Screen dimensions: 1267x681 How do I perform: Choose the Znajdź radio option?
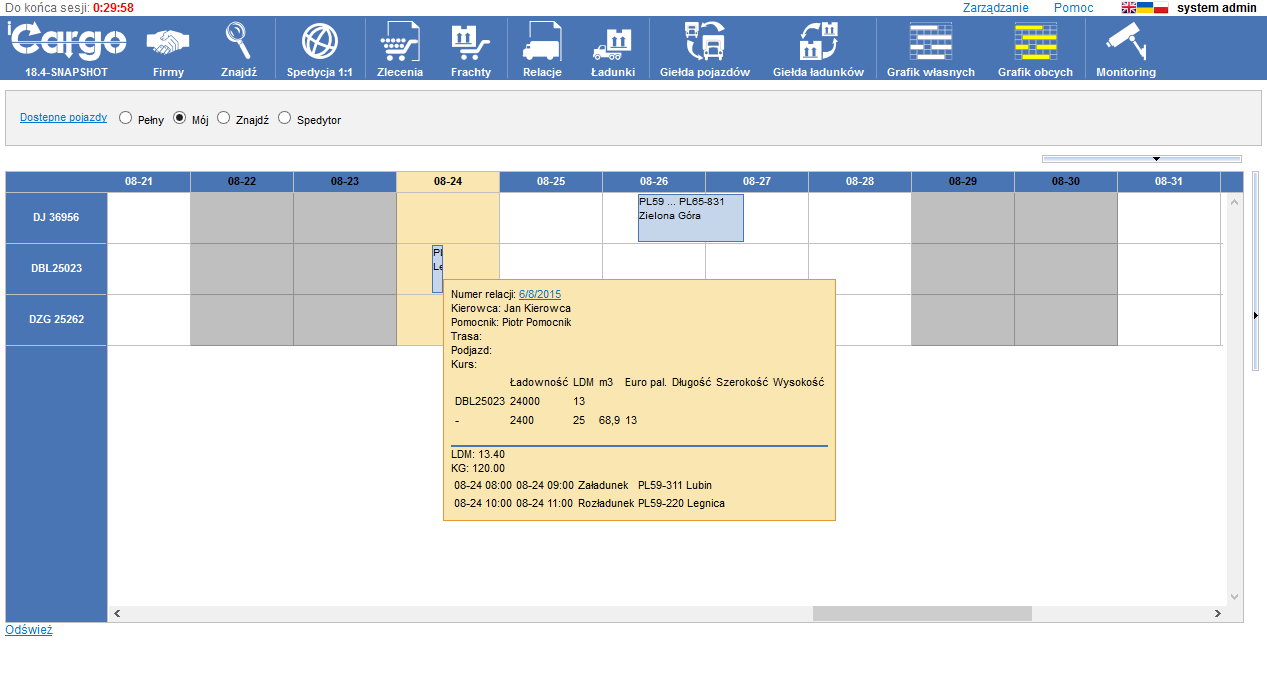click(224, 118)
